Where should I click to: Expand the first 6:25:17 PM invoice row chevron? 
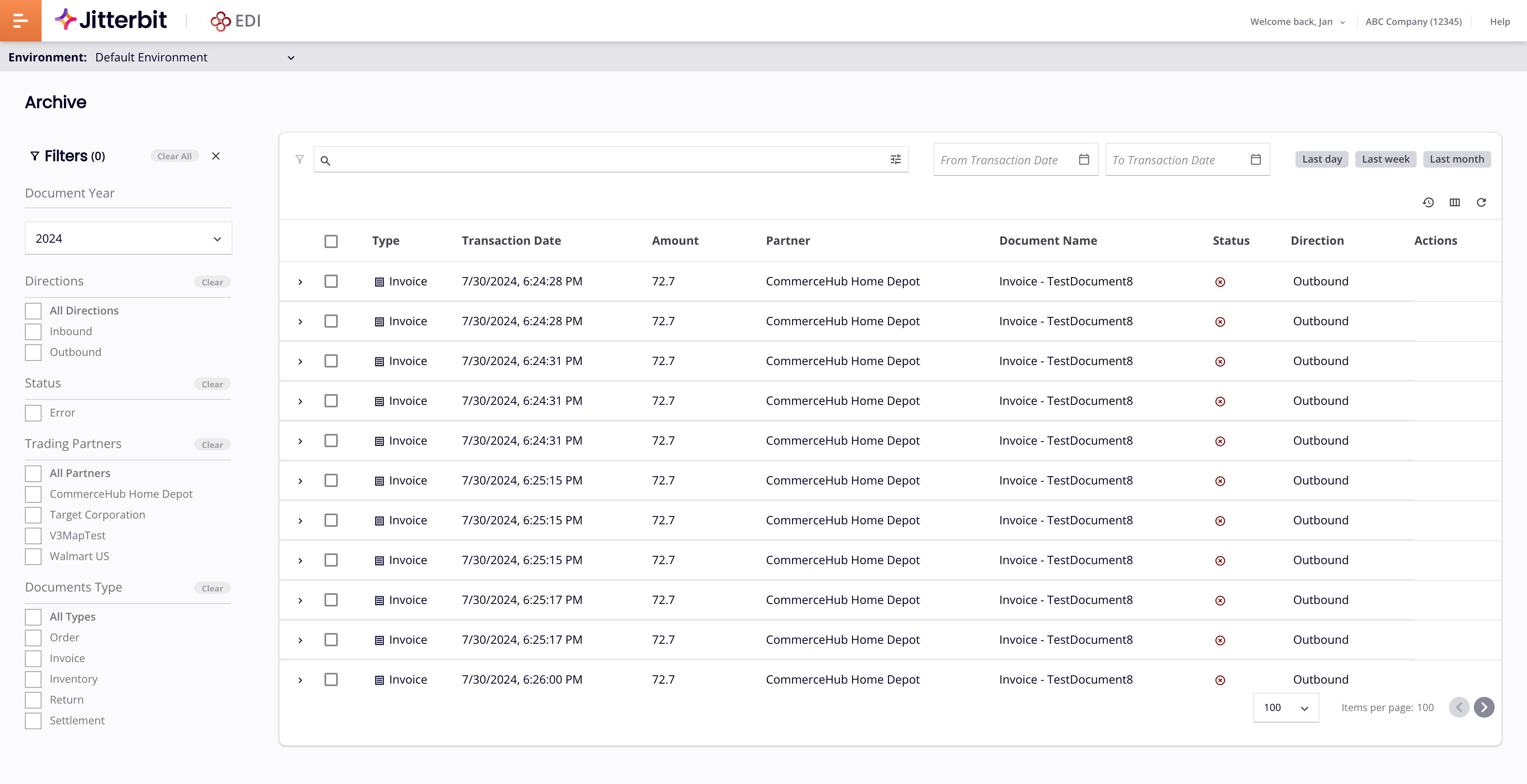pos(300,601)
